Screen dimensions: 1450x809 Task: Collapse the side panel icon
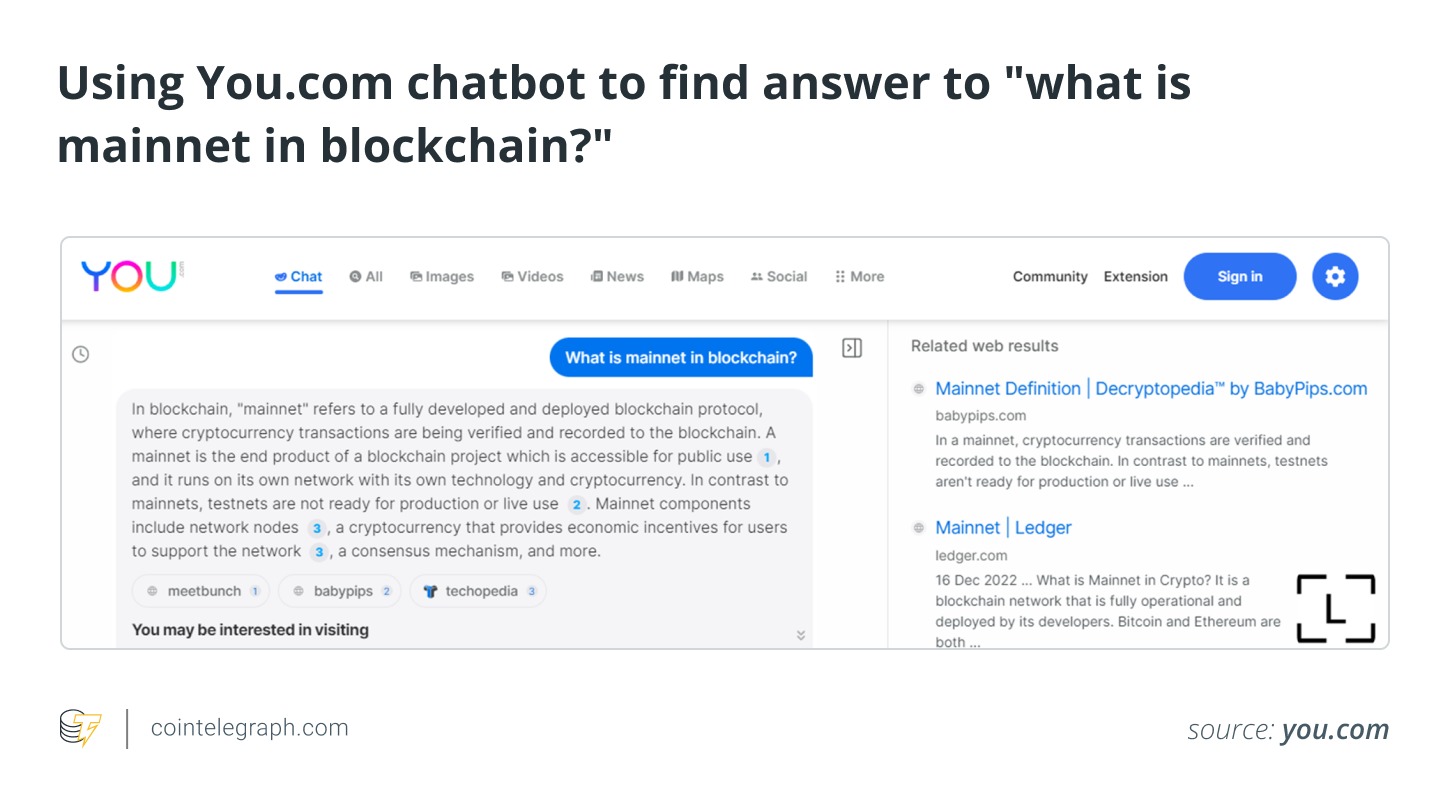pos(852,348)
